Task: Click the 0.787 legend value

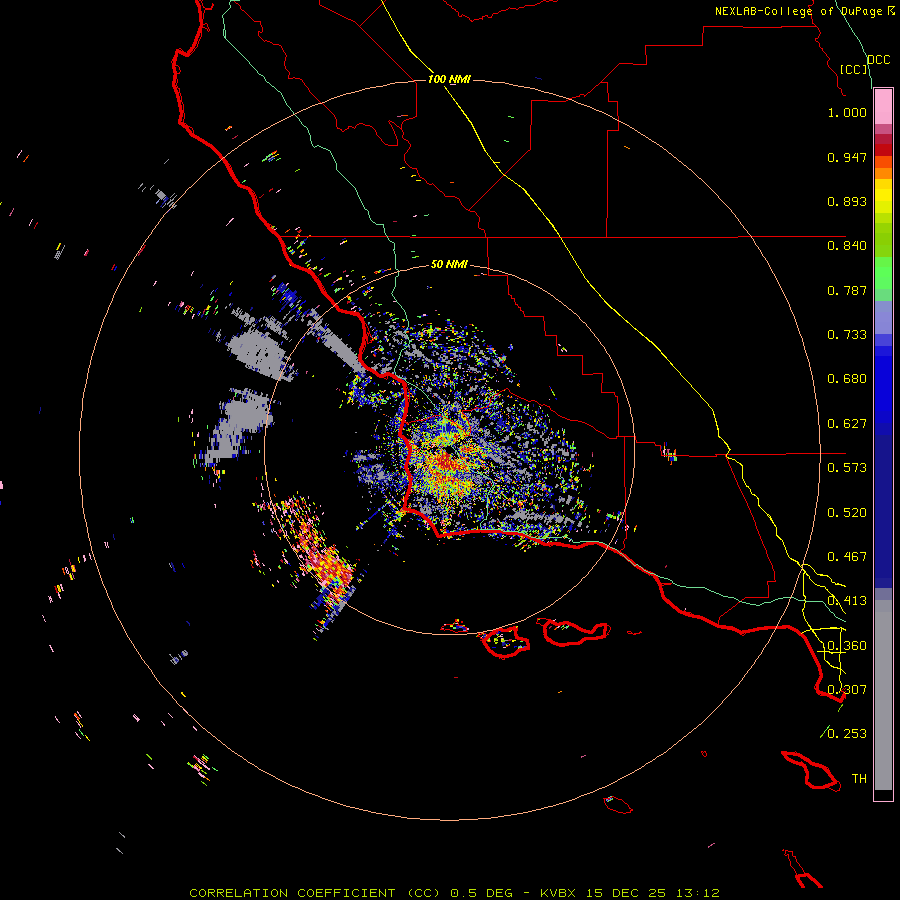Action: [x=847, y=290]
